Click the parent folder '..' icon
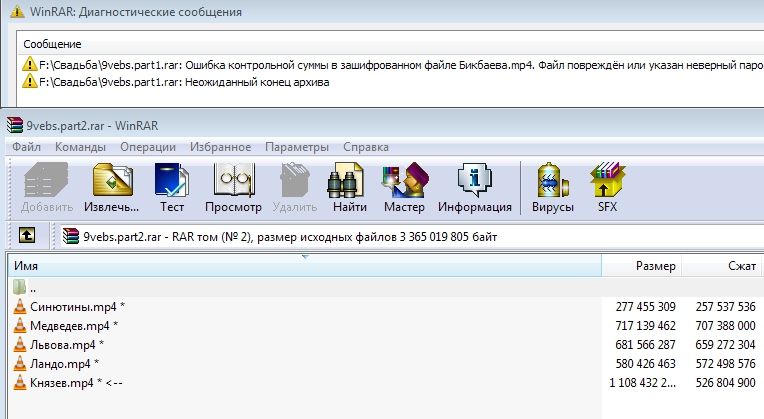 (x=19, y=287)
